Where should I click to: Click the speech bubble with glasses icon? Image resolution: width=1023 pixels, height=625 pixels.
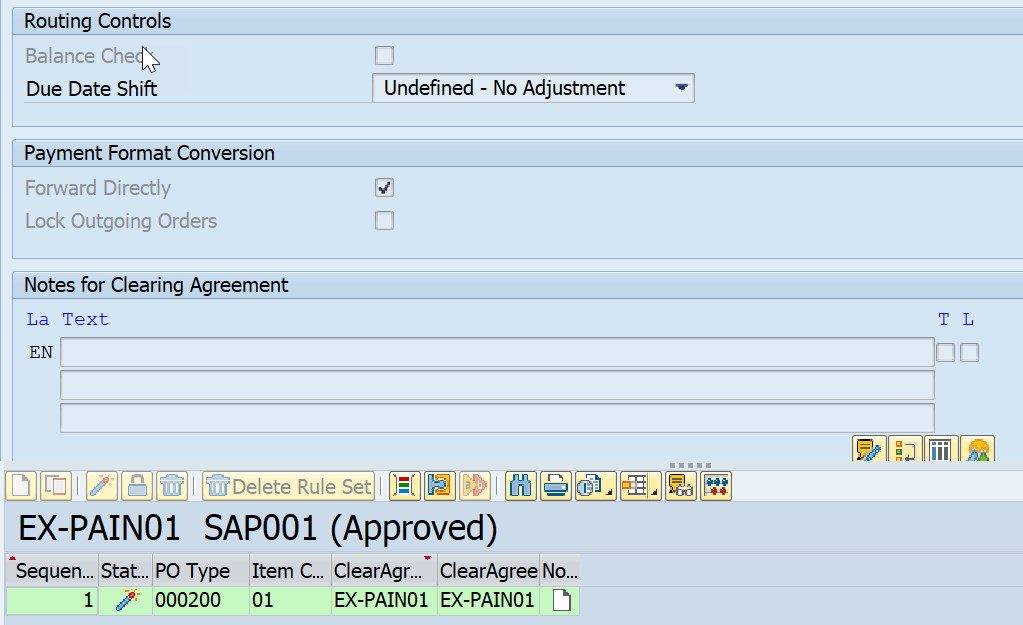(x=681, y=486)
